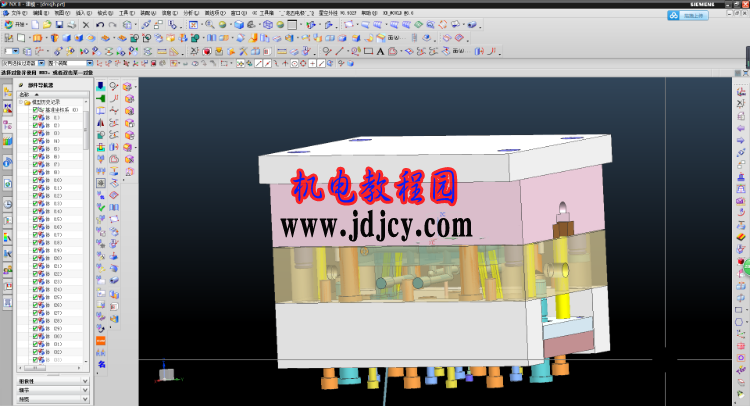Toggle checkbox of first item under history folder
Viewport: 750px width, 406px height.
(x=35, y=109)
